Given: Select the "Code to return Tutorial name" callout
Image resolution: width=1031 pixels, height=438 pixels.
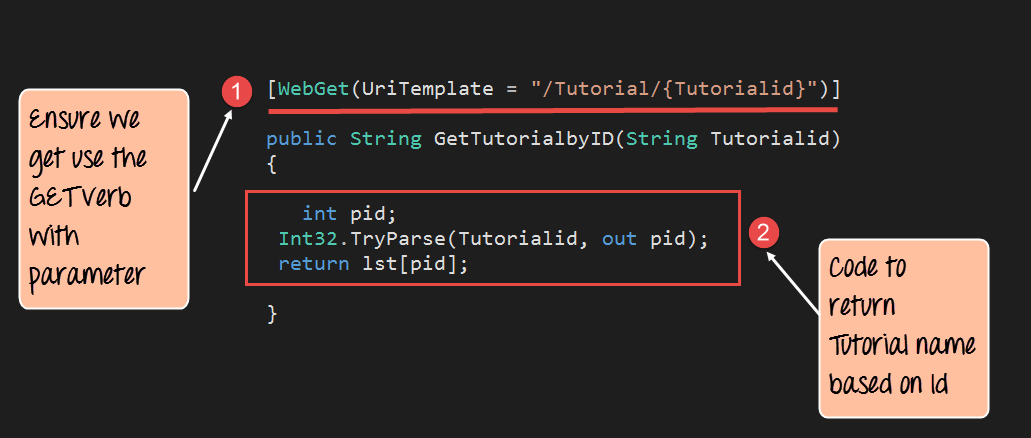Looking at the screenshot, I should (x=903, y=327).
